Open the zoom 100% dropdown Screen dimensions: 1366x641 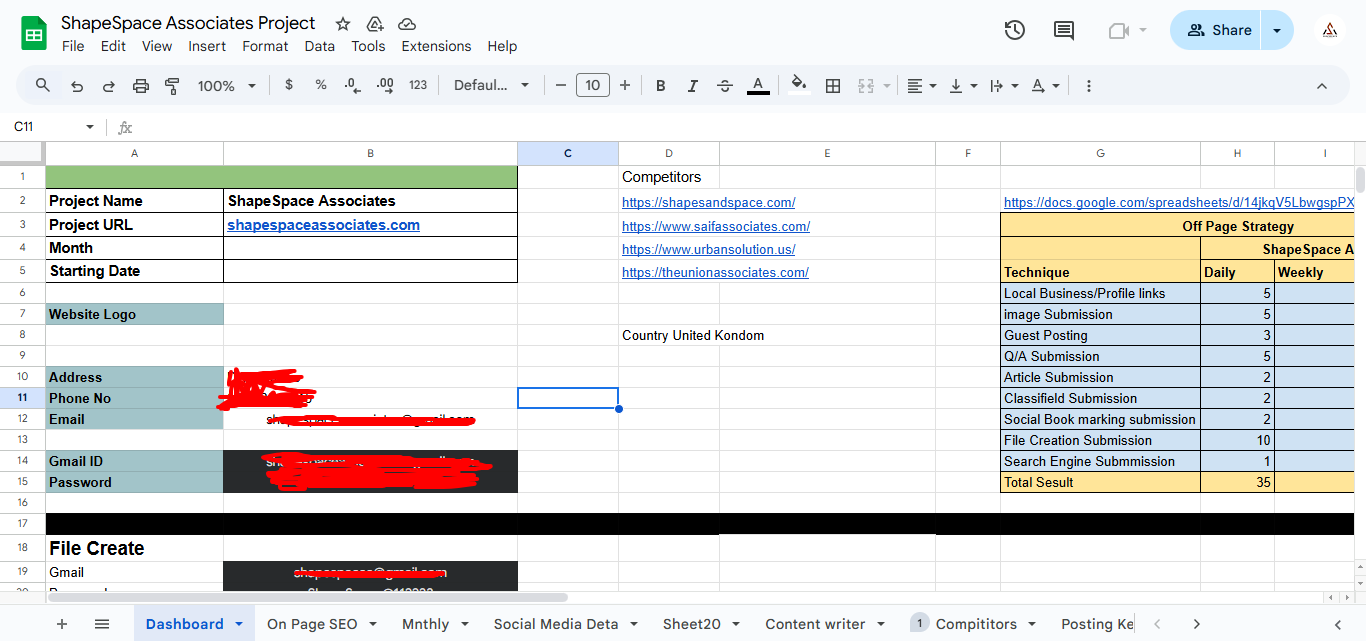(x=226, y=86)
